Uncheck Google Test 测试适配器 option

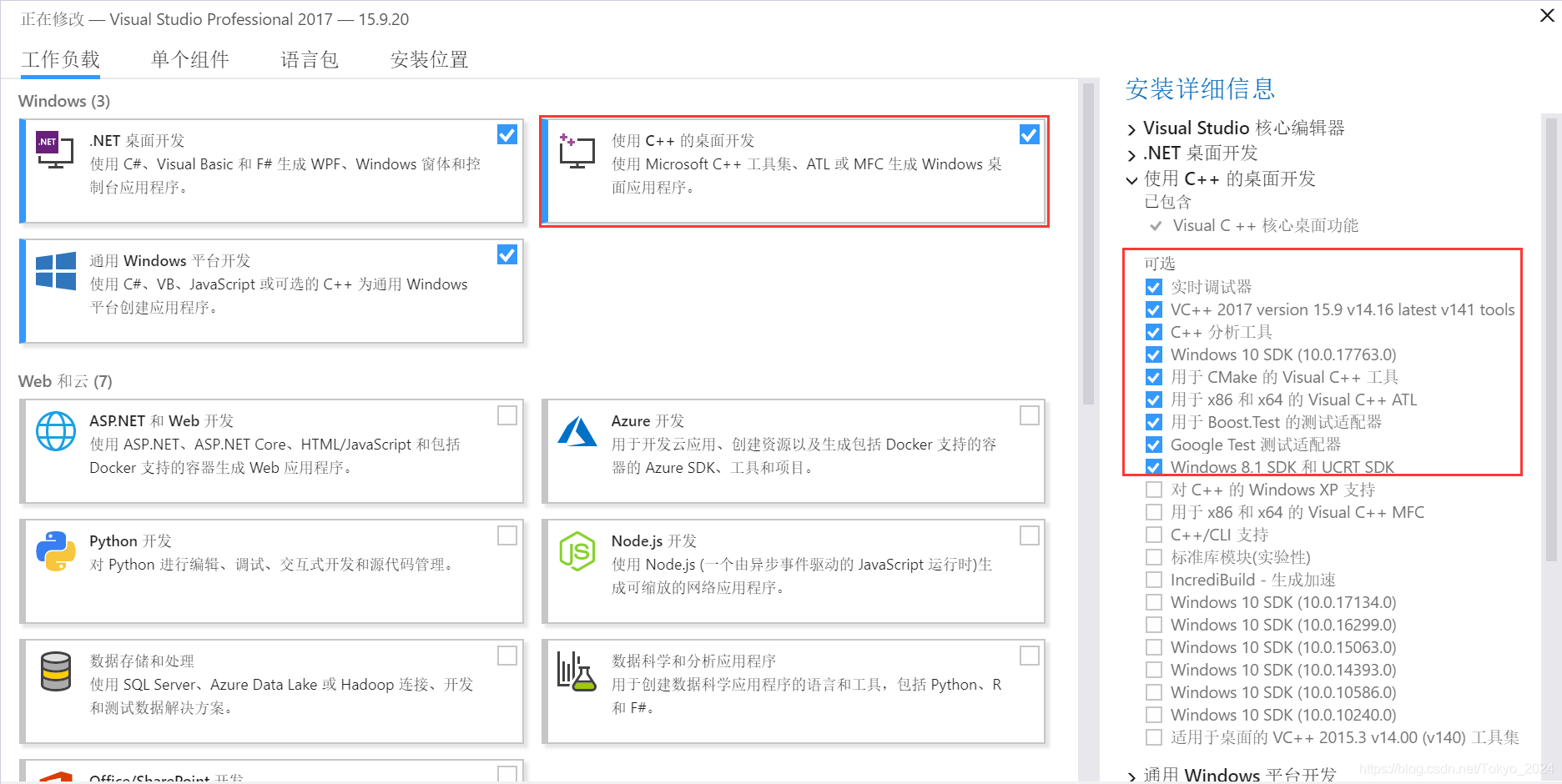(1154, 445)
